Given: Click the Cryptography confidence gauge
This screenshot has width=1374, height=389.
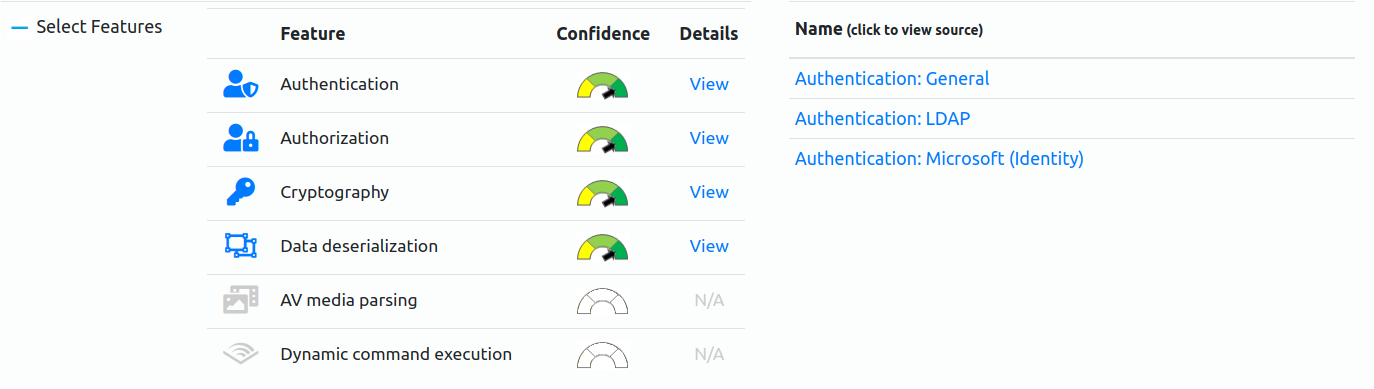Looking at the screenshot, I should click(x=603, y=193).
